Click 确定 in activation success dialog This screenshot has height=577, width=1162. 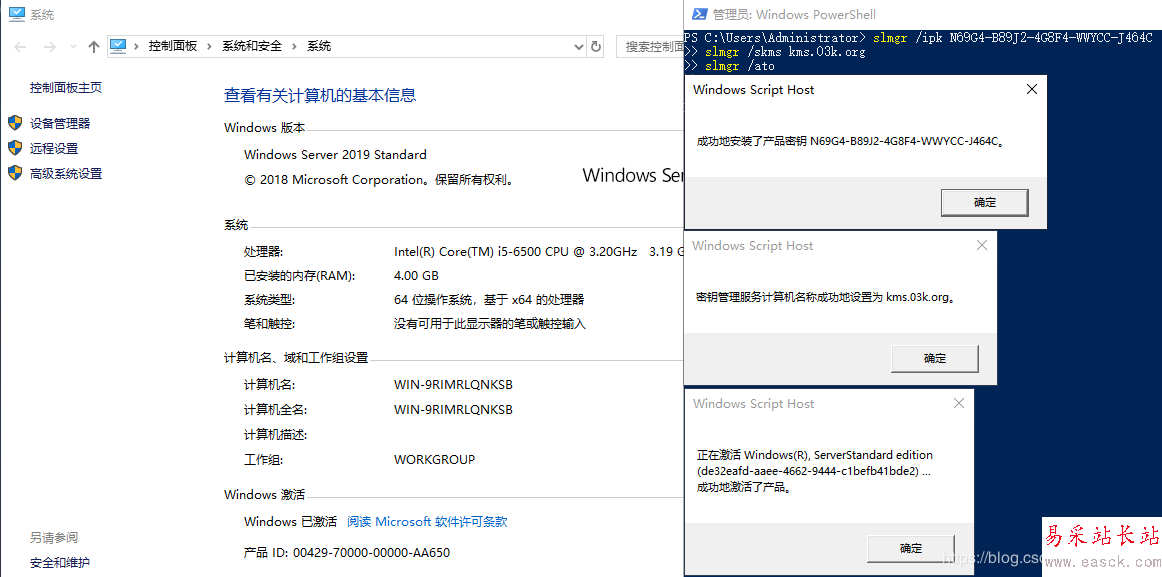click(x=910, y=548)
